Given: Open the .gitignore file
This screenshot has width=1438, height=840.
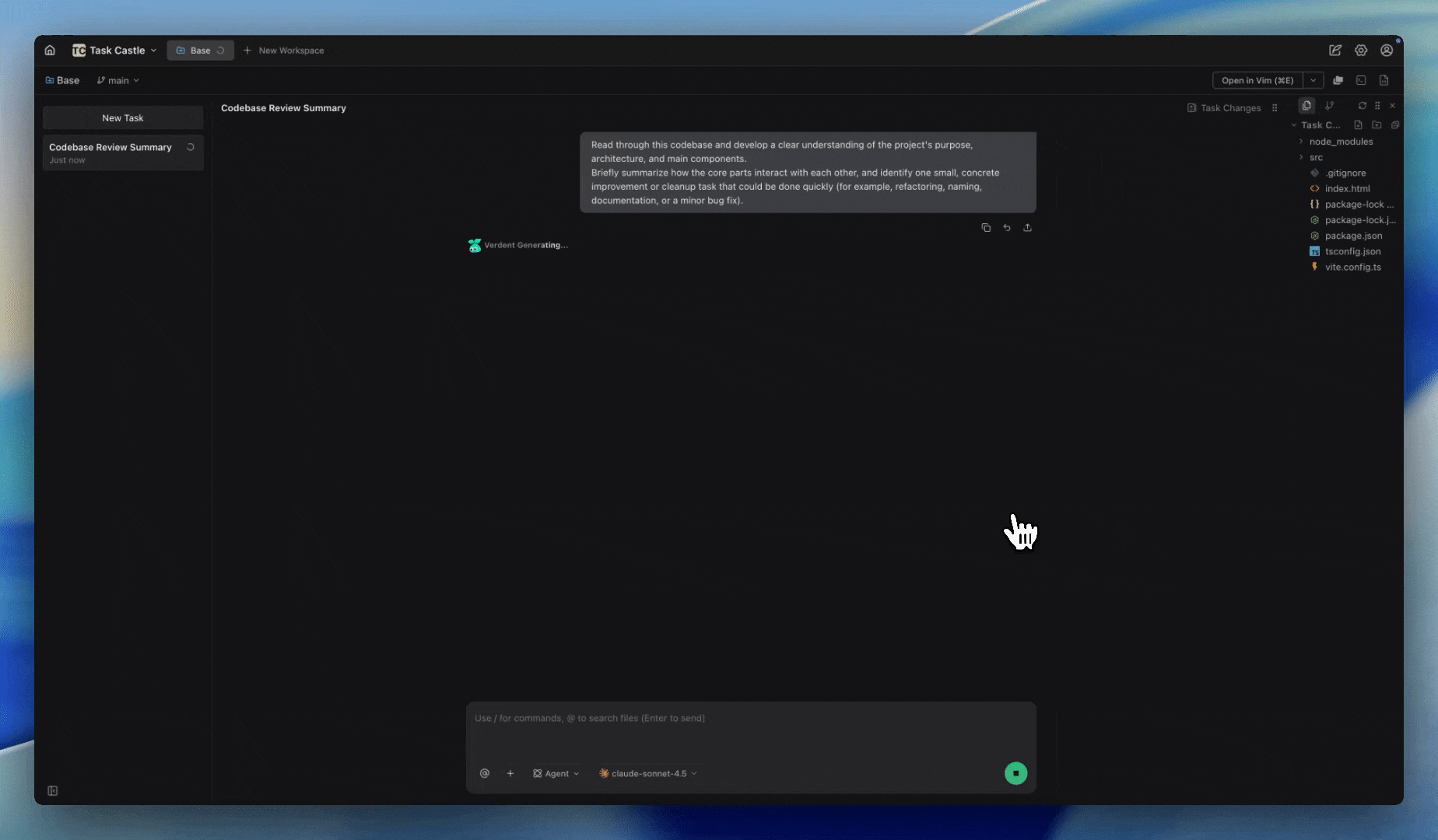Looking at the screenshot, I should (1345, 173).
